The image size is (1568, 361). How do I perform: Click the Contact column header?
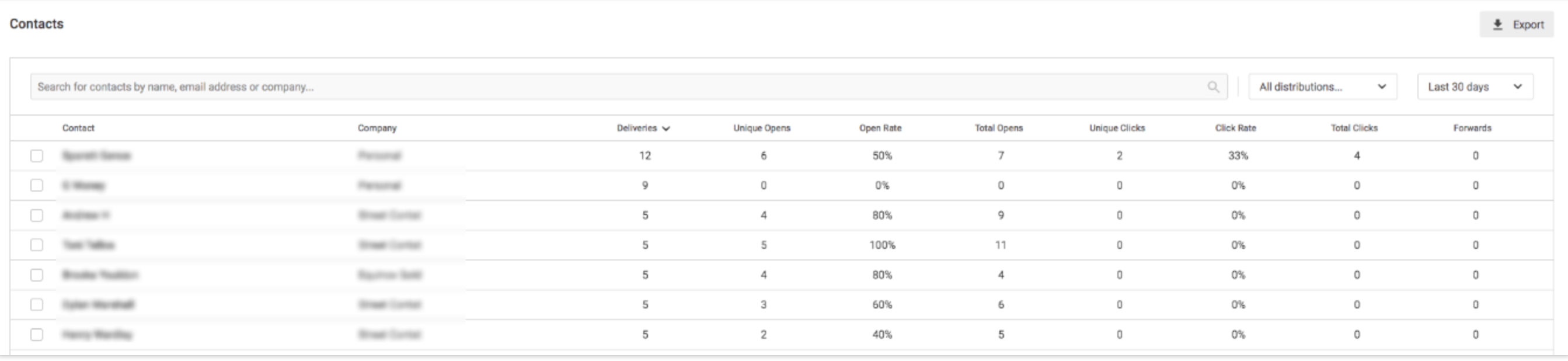78,128
